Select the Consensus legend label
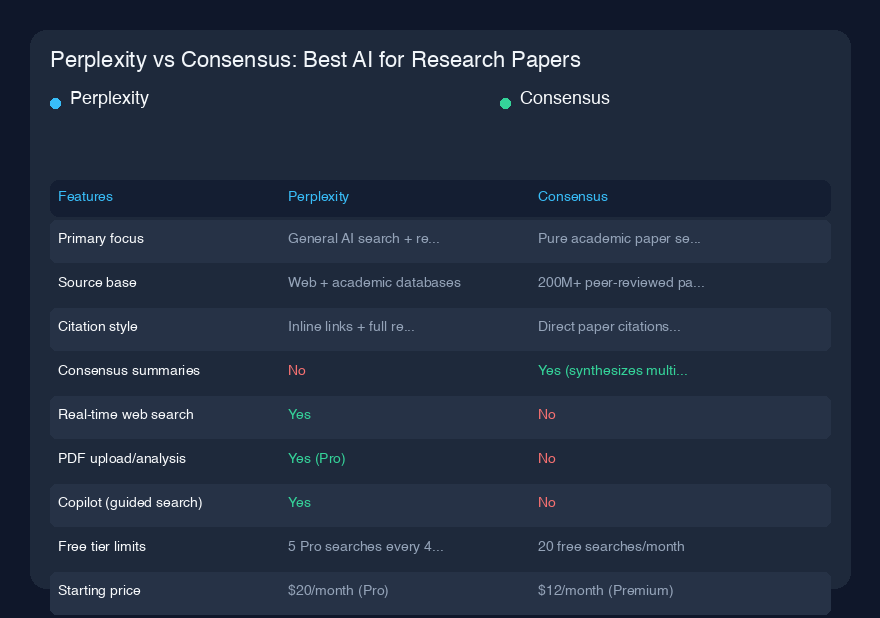Screen dimensions: 880x618 click(565, 98)
